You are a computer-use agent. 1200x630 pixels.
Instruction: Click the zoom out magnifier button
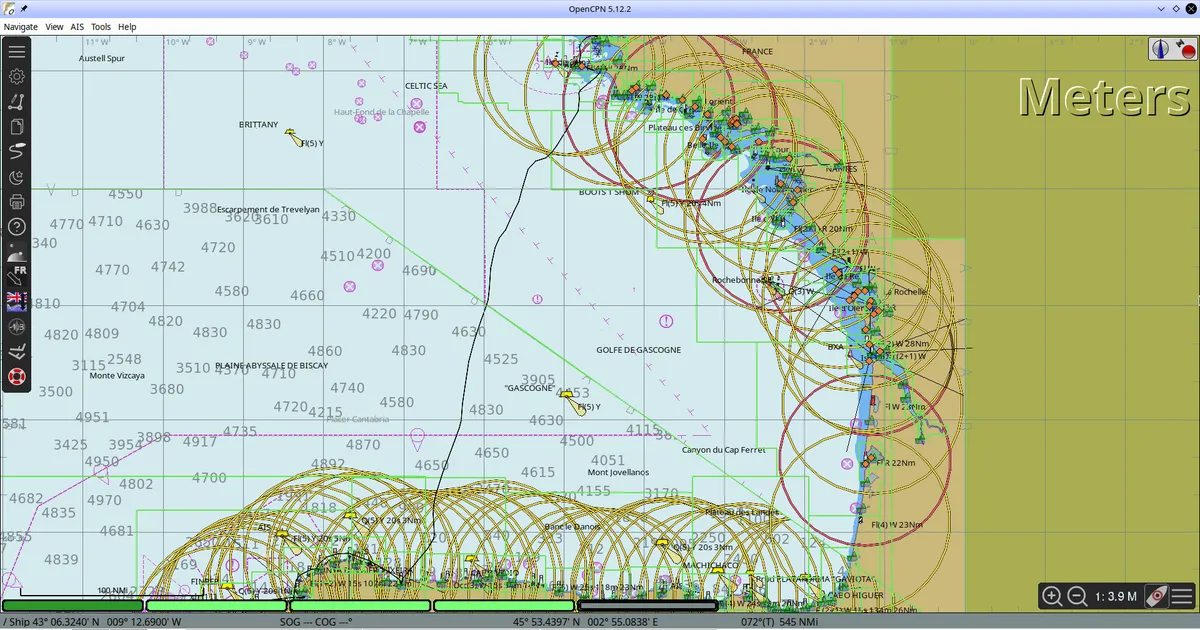coord(1077,597)
